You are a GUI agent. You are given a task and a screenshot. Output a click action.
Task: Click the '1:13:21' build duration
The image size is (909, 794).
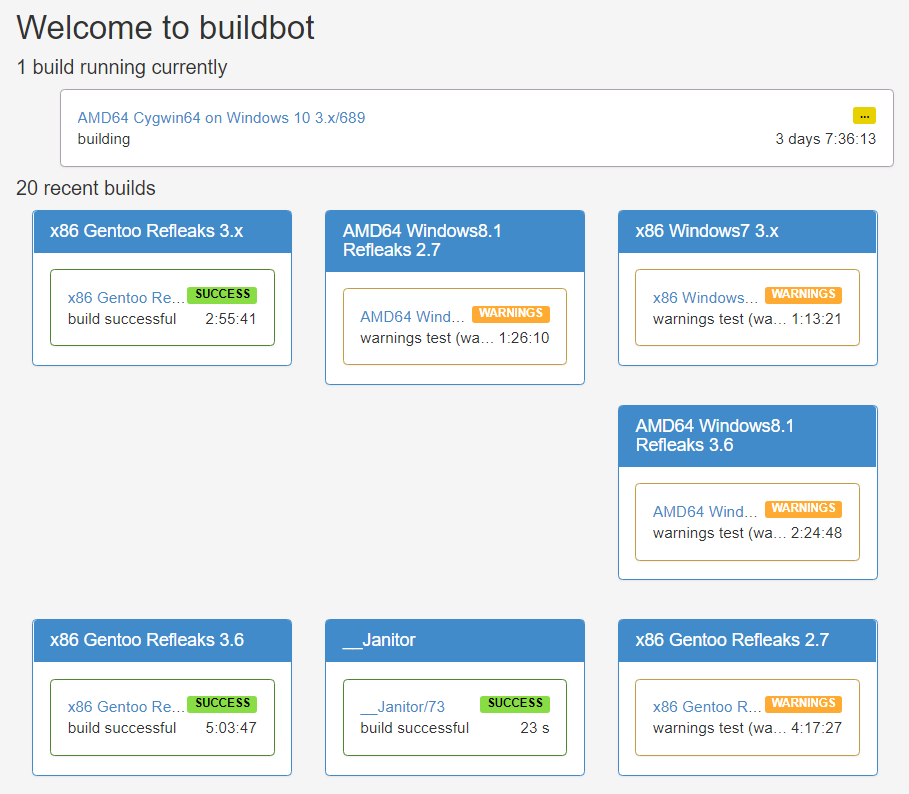[x=816, y=319]
